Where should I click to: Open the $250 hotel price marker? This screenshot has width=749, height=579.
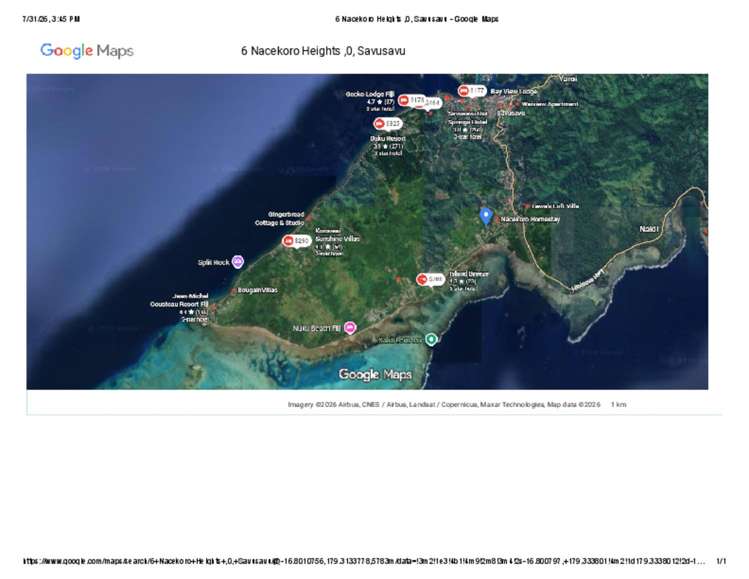pyautogui.click(x=297, y=241)
